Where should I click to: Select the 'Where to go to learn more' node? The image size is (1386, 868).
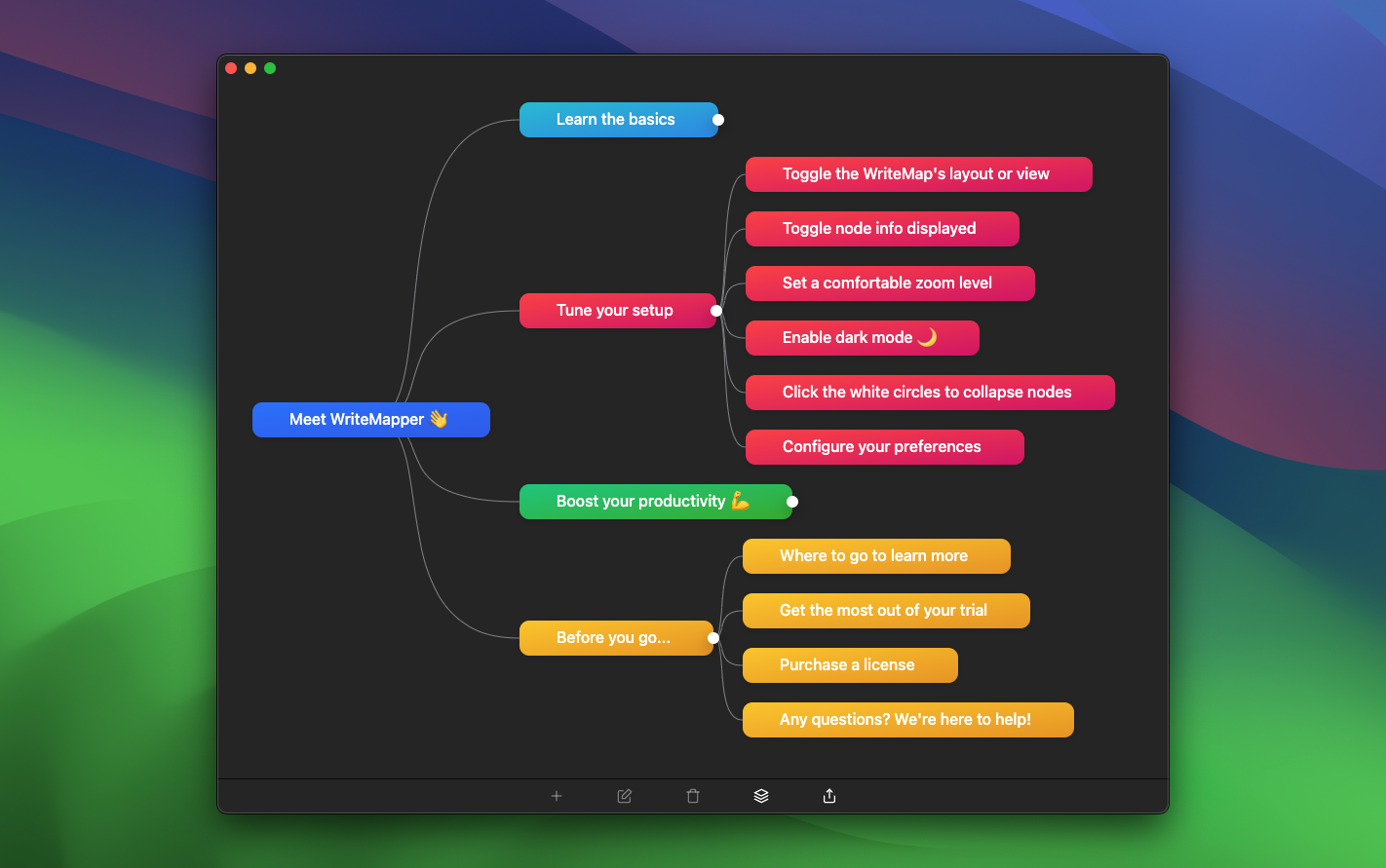[876, 556]
